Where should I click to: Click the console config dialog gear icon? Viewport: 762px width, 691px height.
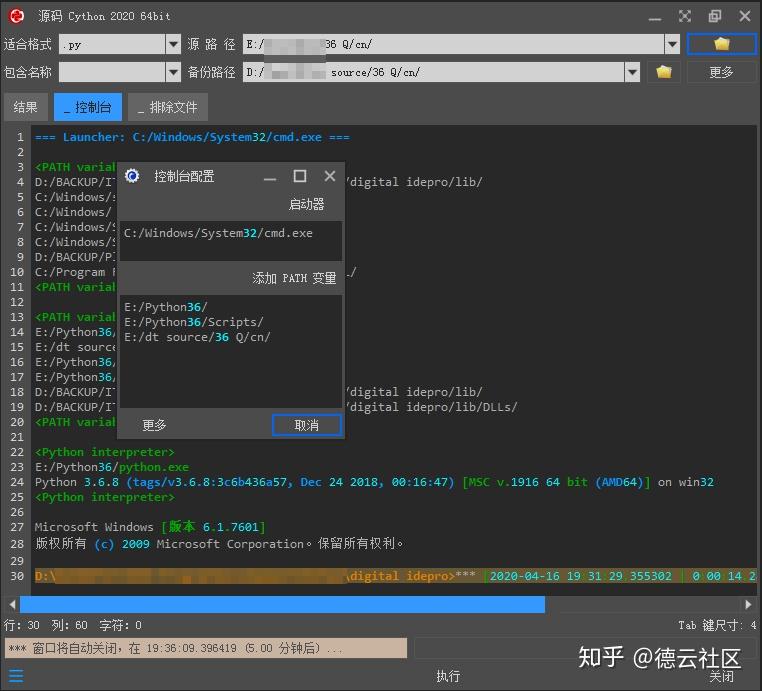pos(132,175)
